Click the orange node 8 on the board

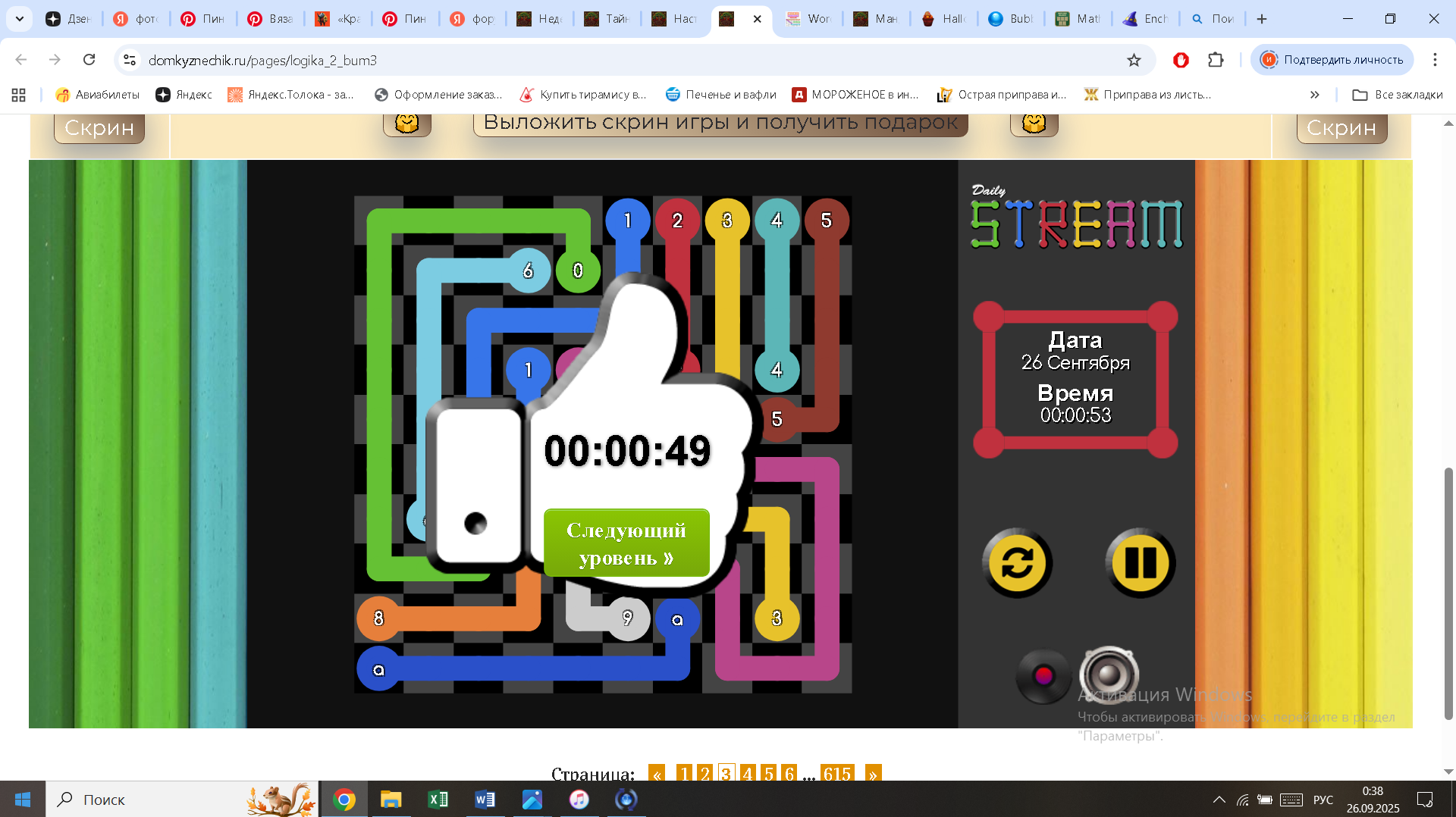[x=378, y=618]
